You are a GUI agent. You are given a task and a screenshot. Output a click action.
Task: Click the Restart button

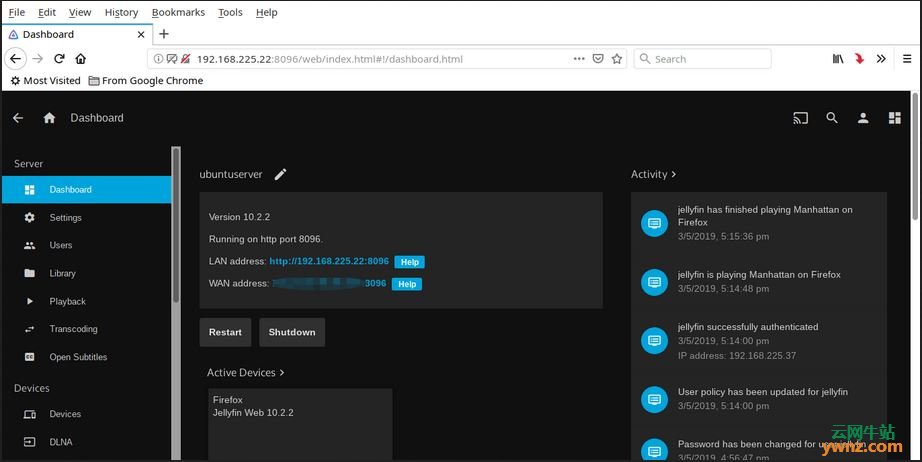pyautogui.click(x=225, y=332)
